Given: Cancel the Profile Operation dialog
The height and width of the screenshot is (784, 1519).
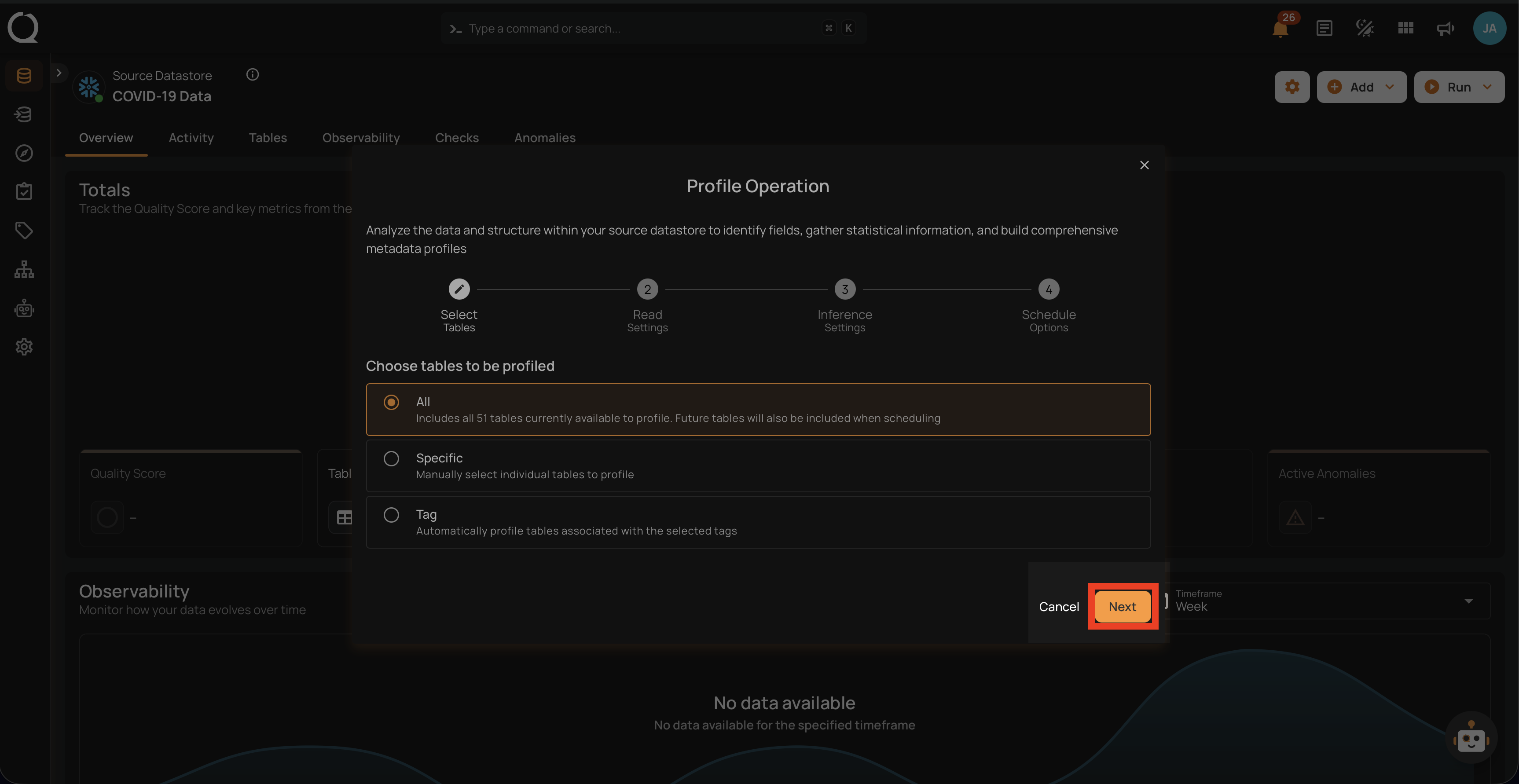Looking at the screenshot, I should coord(1058,606).
